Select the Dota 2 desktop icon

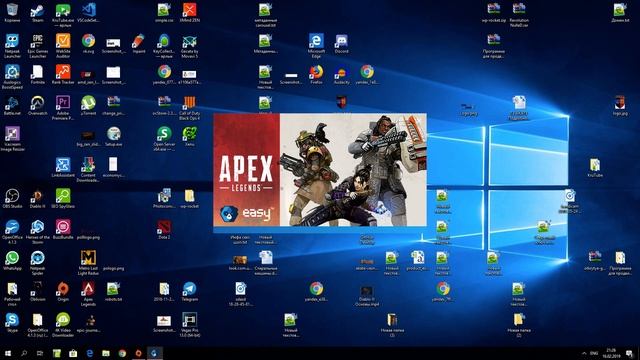[x=164, y=229]
